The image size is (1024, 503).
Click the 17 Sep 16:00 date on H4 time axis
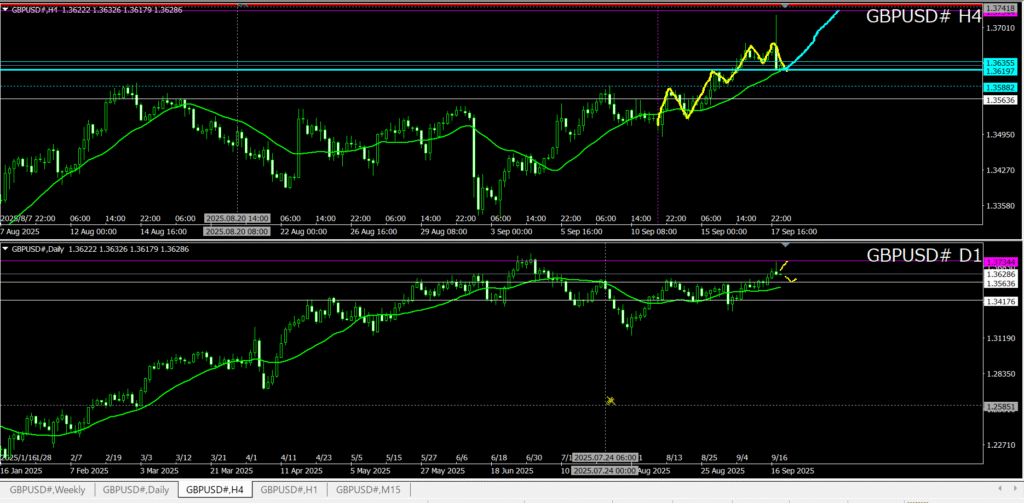[795, 231]
